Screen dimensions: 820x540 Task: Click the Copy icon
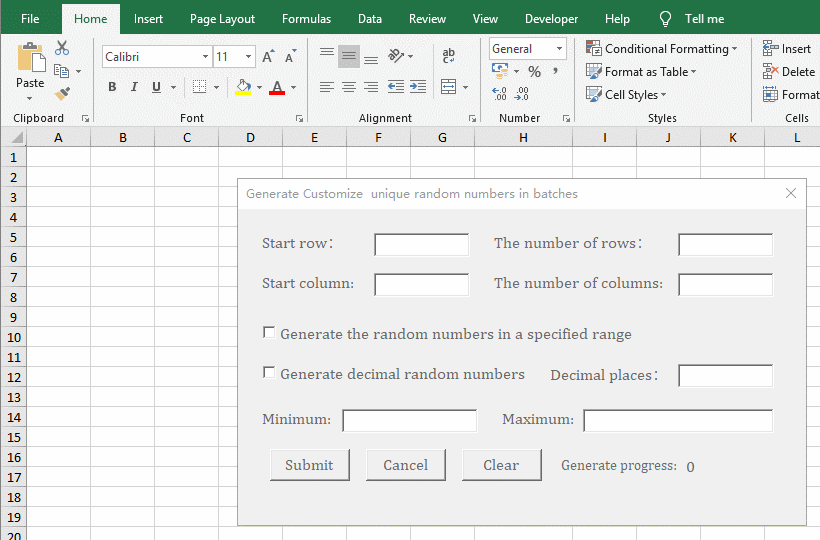click(x=62, y=71)
